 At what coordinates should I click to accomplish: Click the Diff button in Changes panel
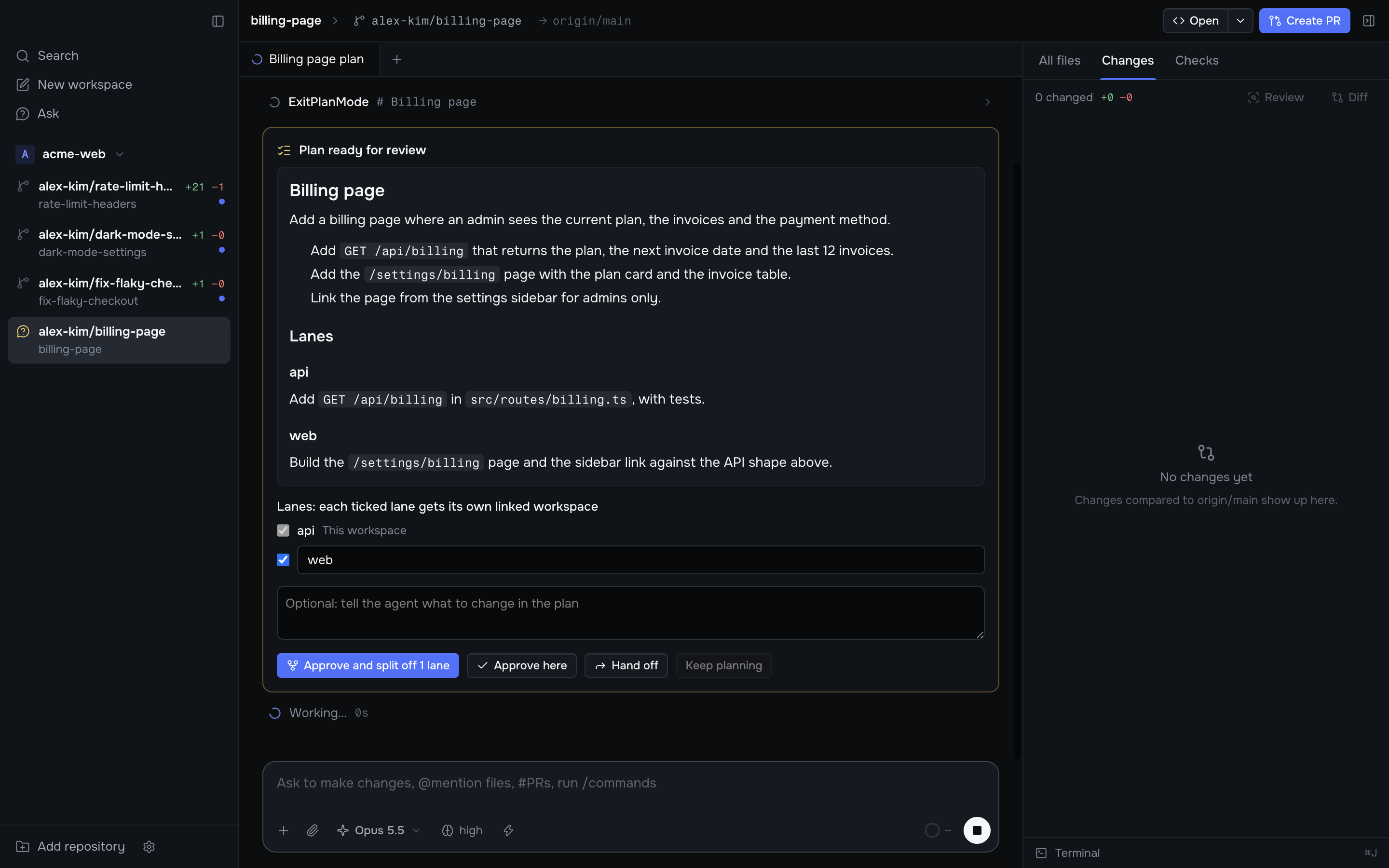pos(1350,97)
